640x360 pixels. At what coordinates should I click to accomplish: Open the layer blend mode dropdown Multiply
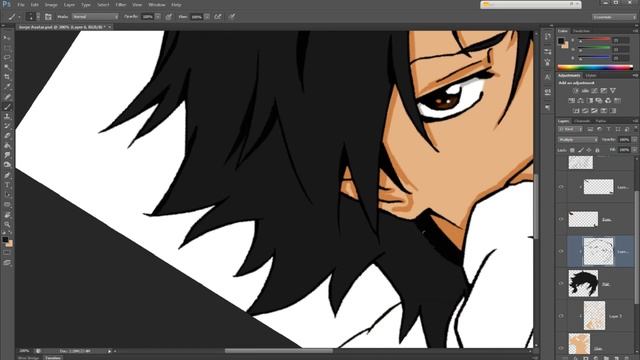[x=578, y=140]
